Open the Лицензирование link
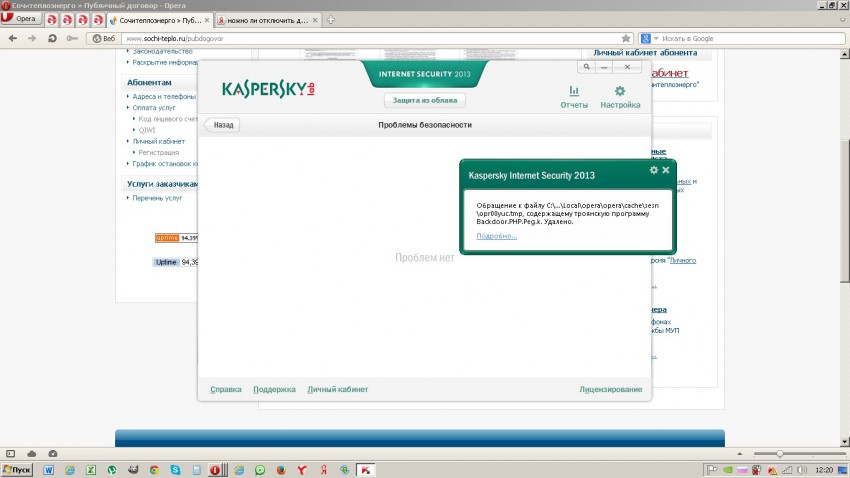Viewport: 850px width, 478px height. [610, 389]
